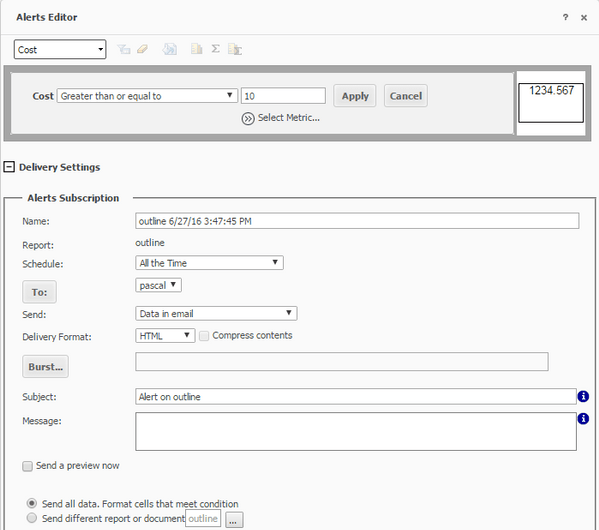The width and height of the screenshot is (599, 530).
Task: Open help with the question mark icon
Action: tap(565, 17)
